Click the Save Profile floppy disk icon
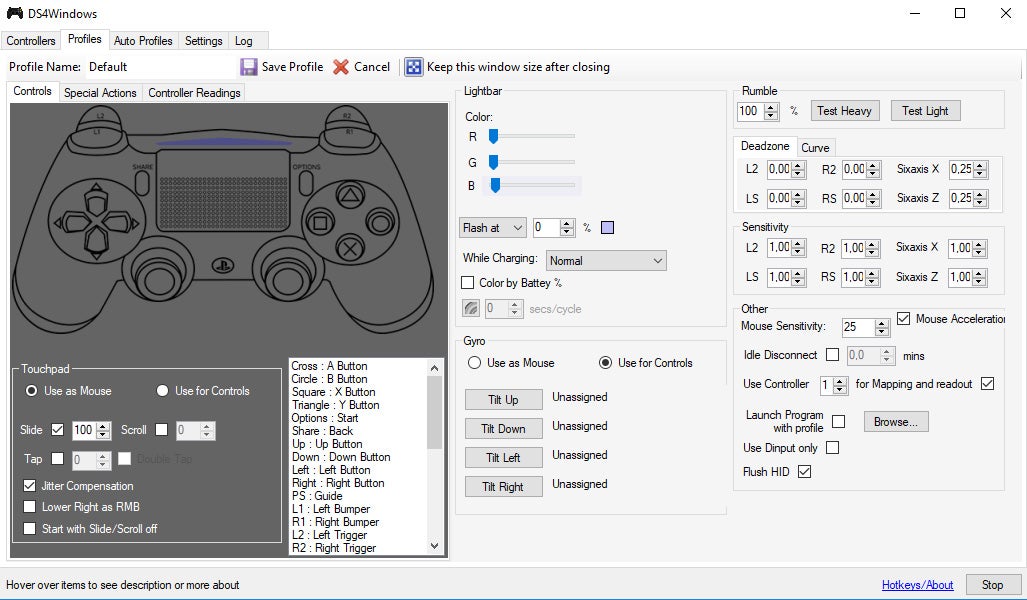The height and width of the screenshot is (600, 1027). pos(249,67)
